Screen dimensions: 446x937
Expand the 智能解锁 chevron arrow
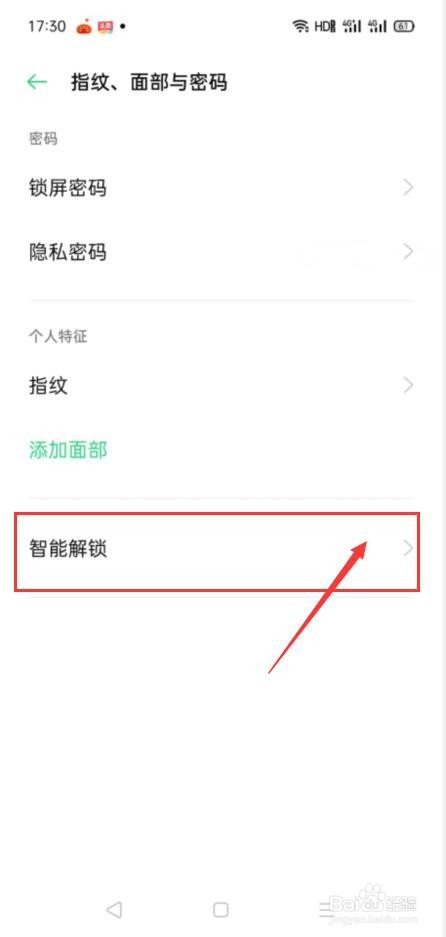pyautogui.click(x=408, y=548)
